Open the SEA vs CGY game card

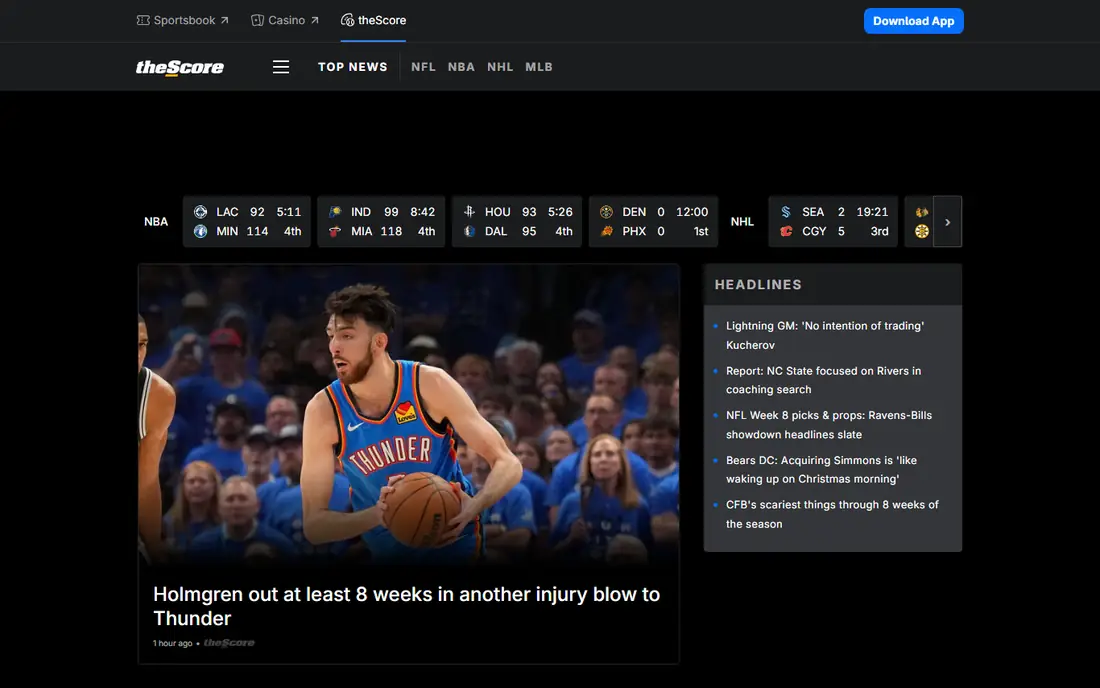point(833,222)
